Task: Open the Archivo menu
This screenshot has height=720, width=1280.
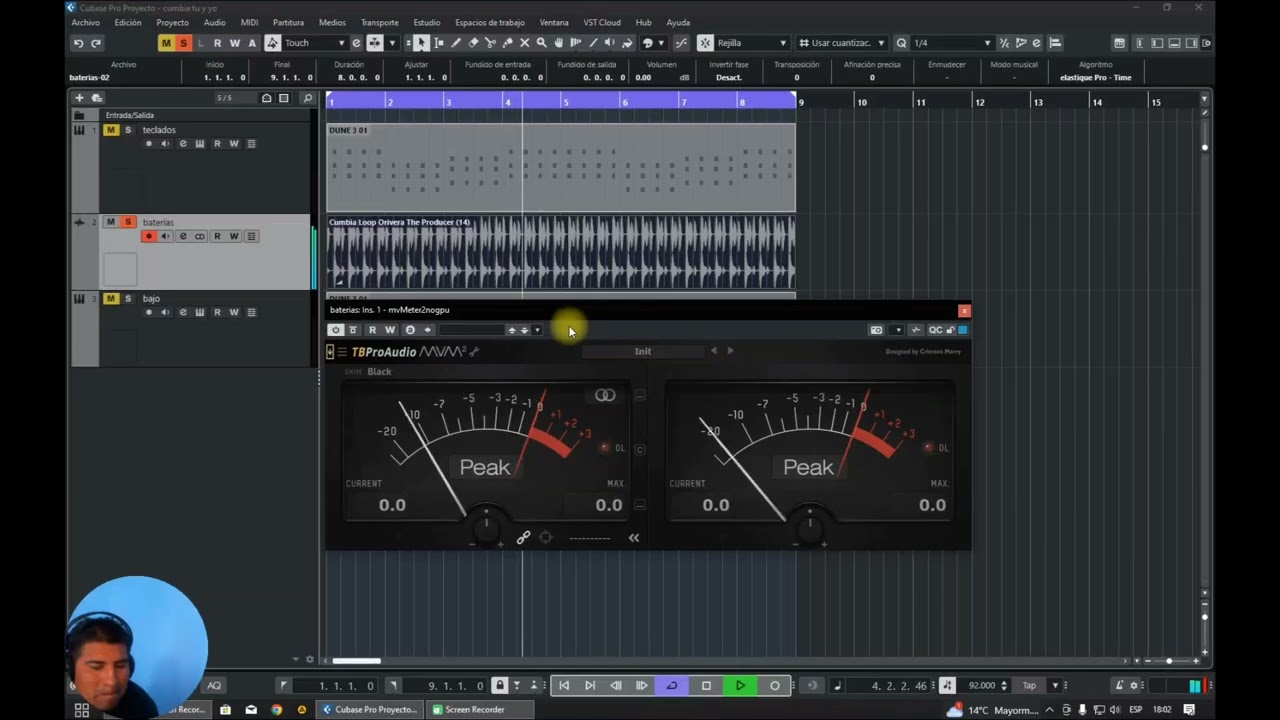Action: (x=85, y=22)
